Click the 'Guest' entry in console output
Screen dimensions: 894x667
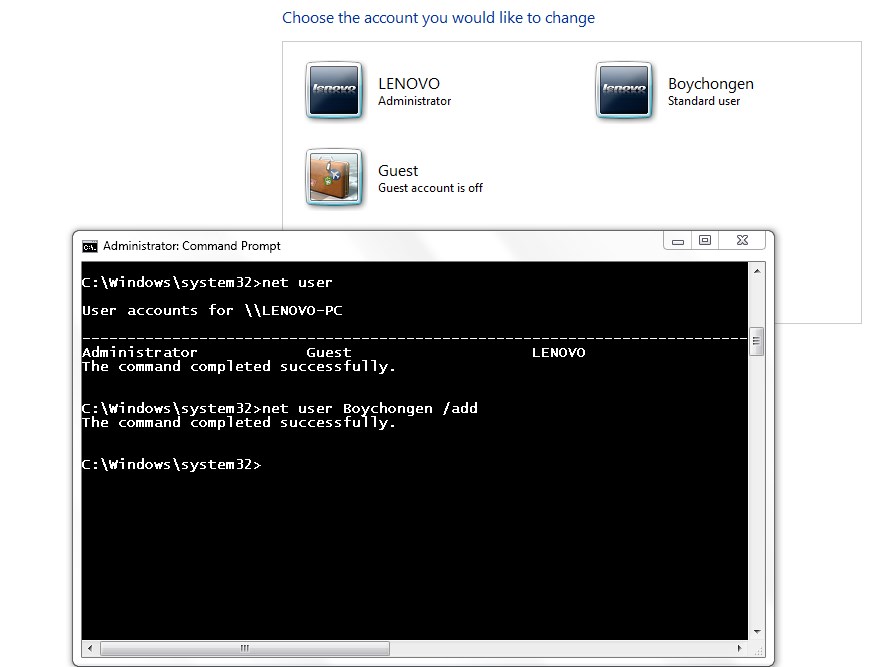click(x=329, y=352)
